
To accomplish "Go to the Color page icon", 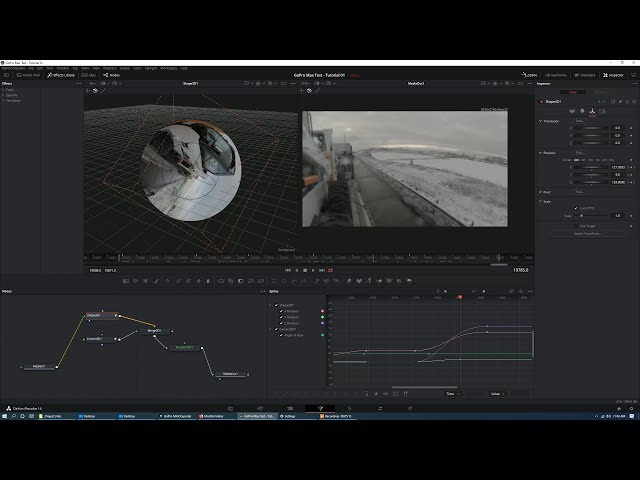I will click(350, 408).
